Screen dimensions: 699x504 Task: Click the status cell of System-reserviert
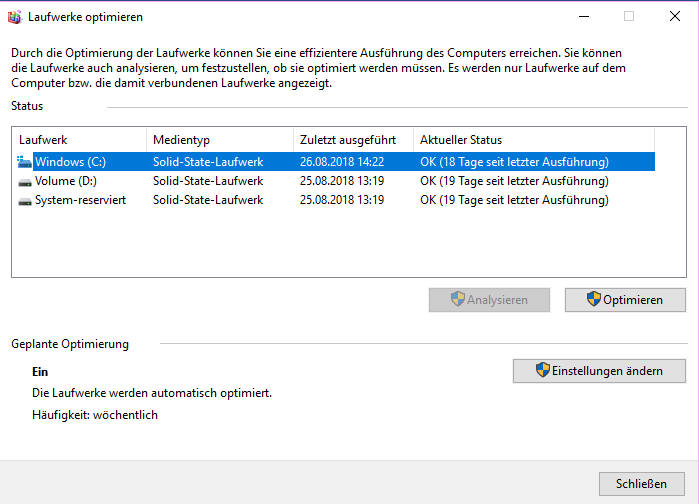pyautogui.click(x=514, y=200)
